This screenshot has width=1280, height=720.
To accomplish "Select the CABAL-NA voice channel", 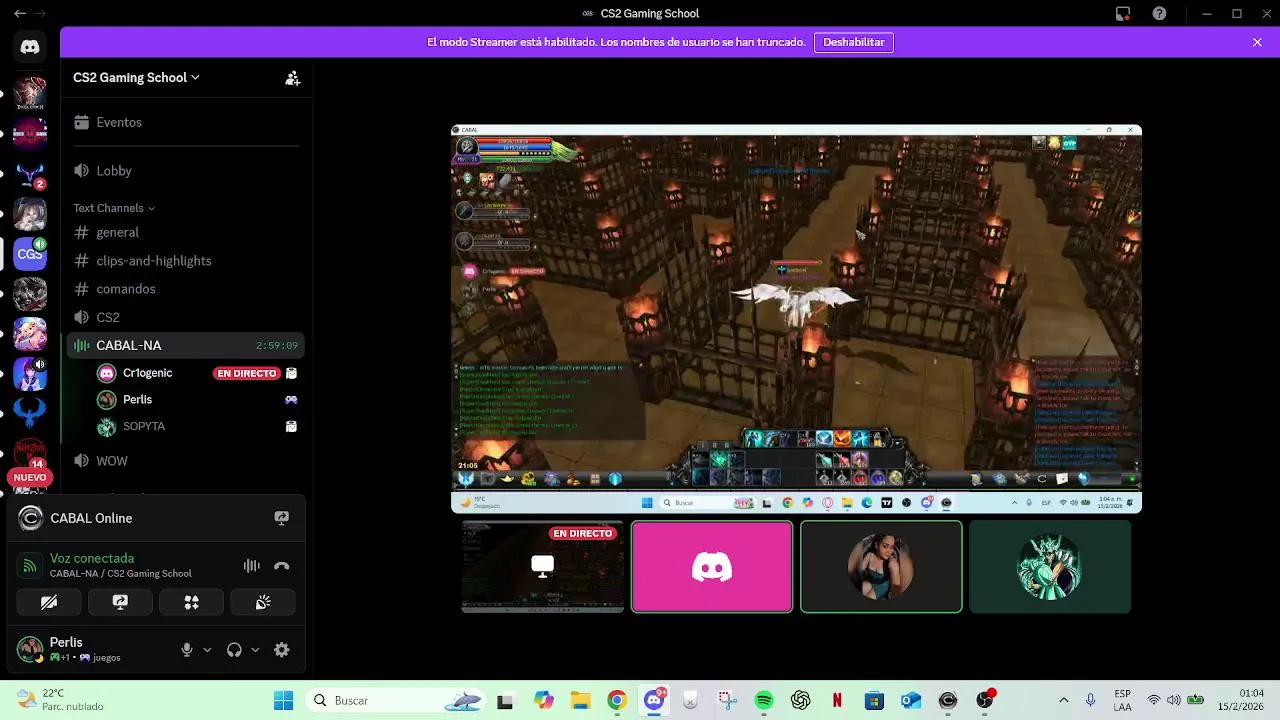I will 186,345.
